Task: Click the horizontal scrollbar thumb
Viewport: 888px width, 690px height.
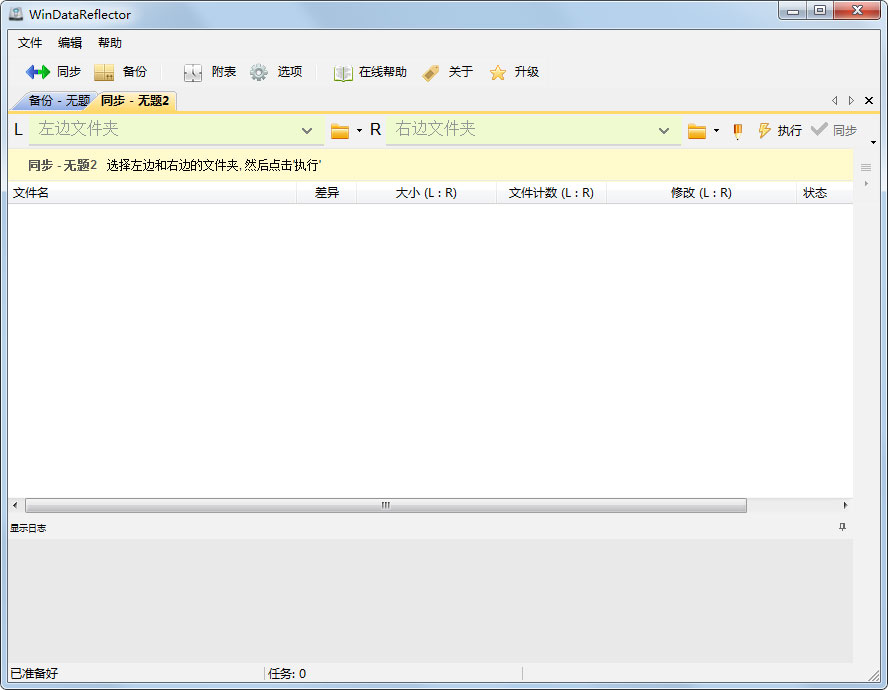Action: pos(386,505)
